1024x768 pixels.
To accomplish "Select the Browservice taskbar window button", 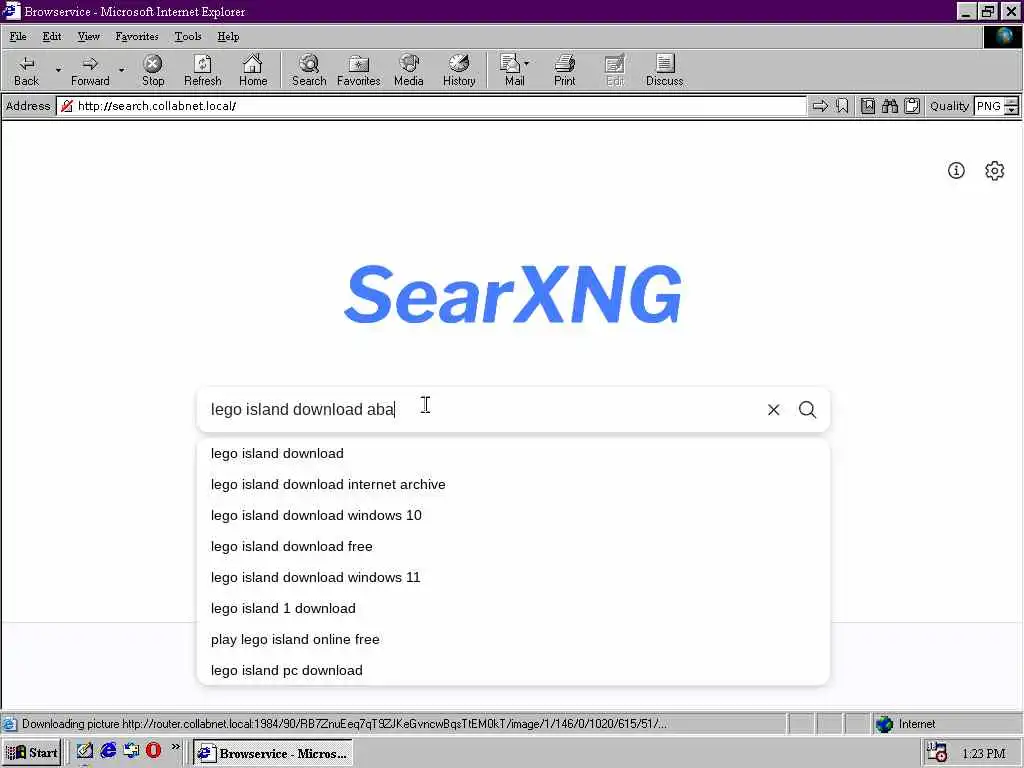I will (274, 752).
